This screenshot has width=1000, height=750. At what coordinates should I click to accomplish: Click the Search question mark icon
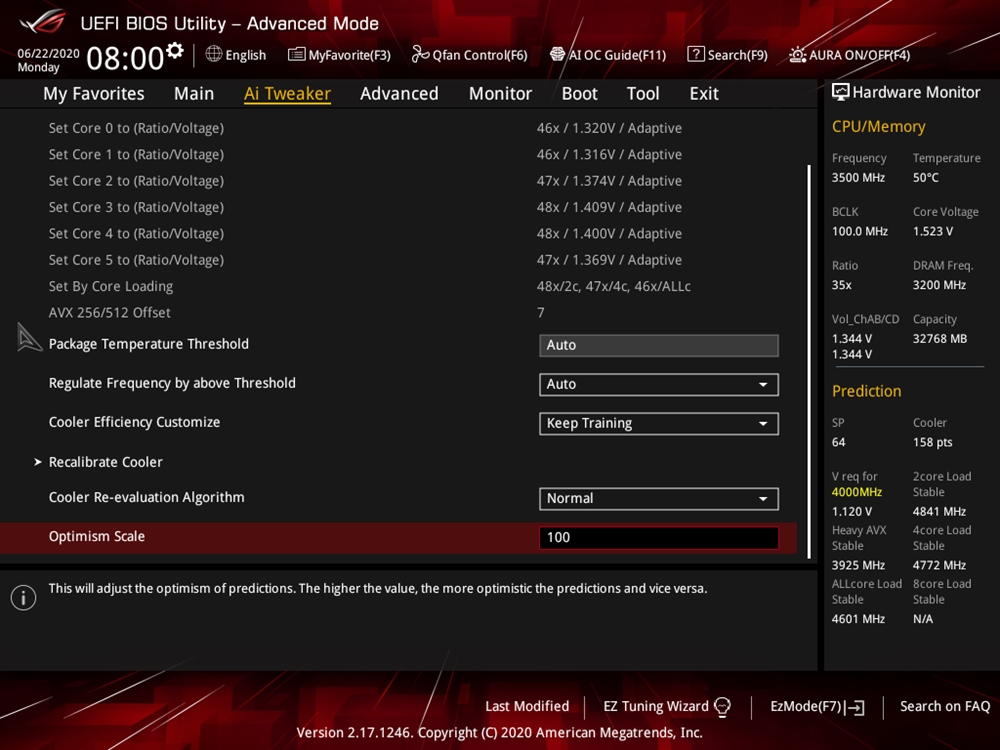(695, 54)
